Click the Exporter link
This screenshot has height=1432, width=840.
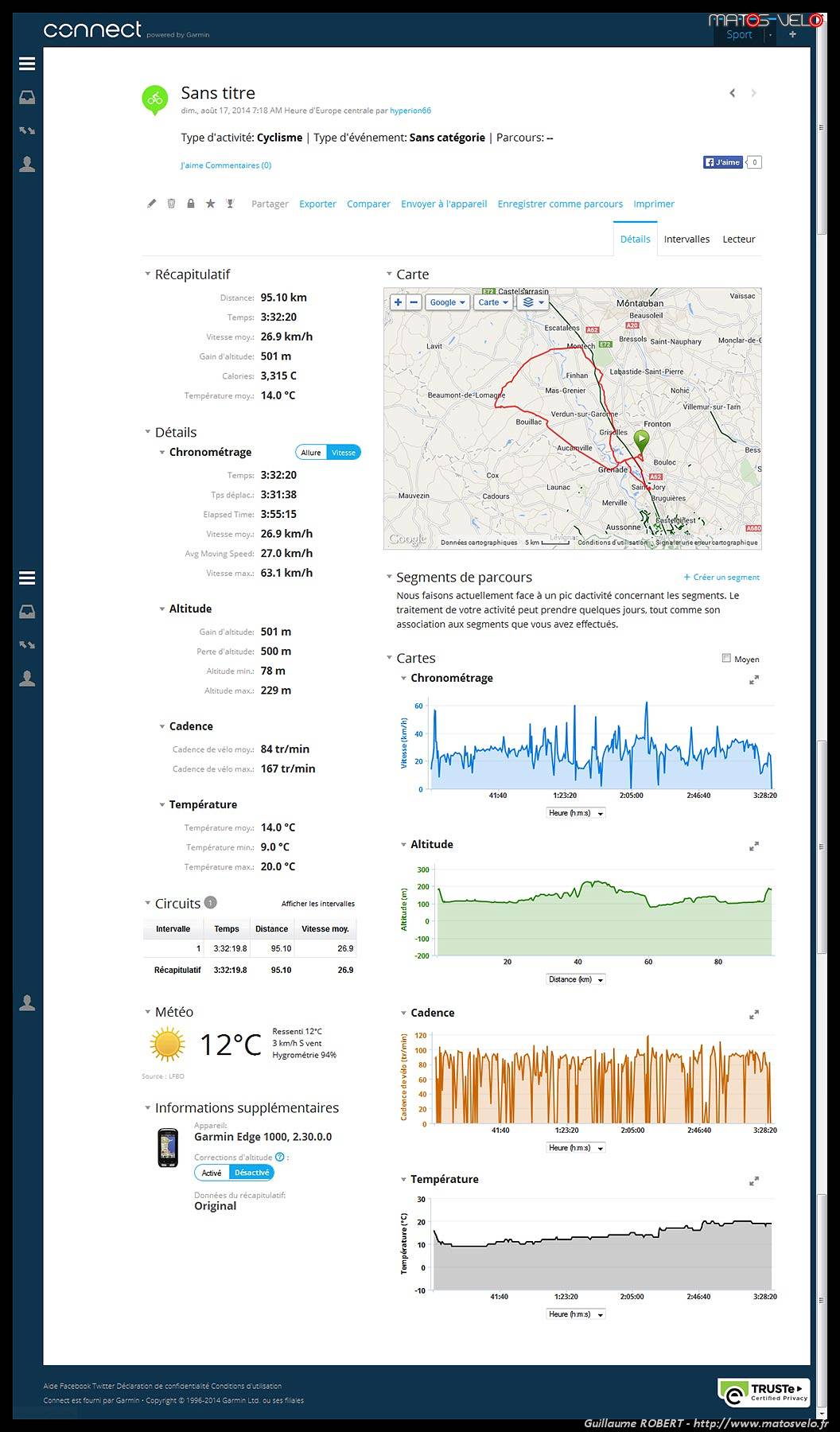(x=317, y=204)
